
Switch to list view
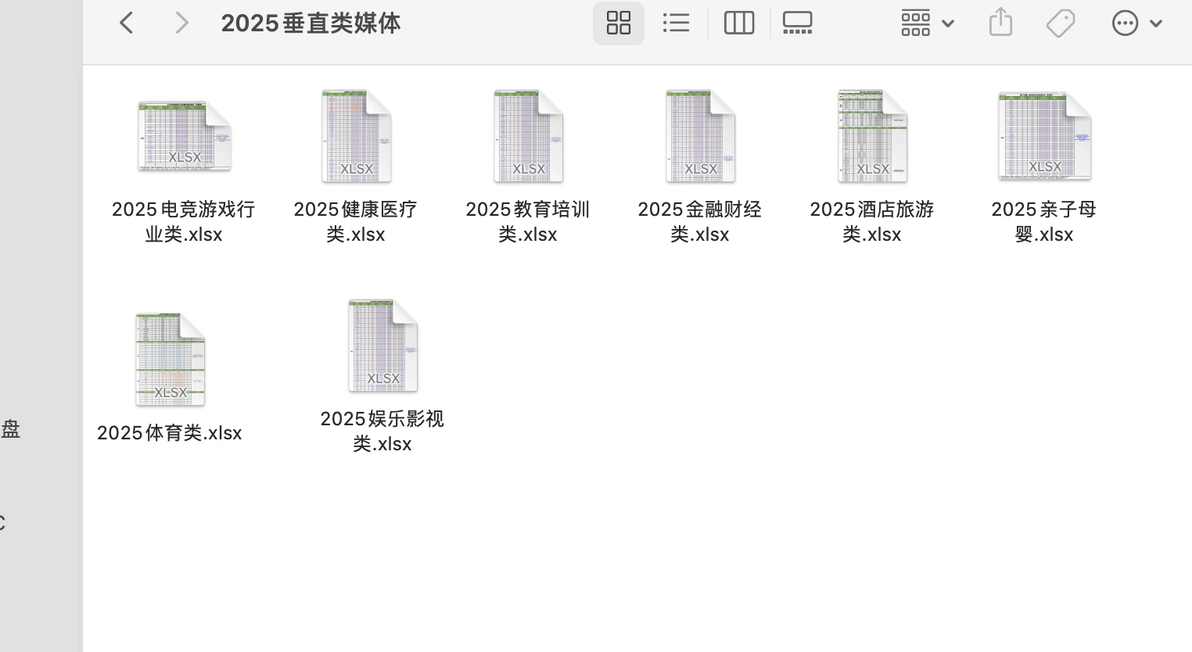pos(676,23)
